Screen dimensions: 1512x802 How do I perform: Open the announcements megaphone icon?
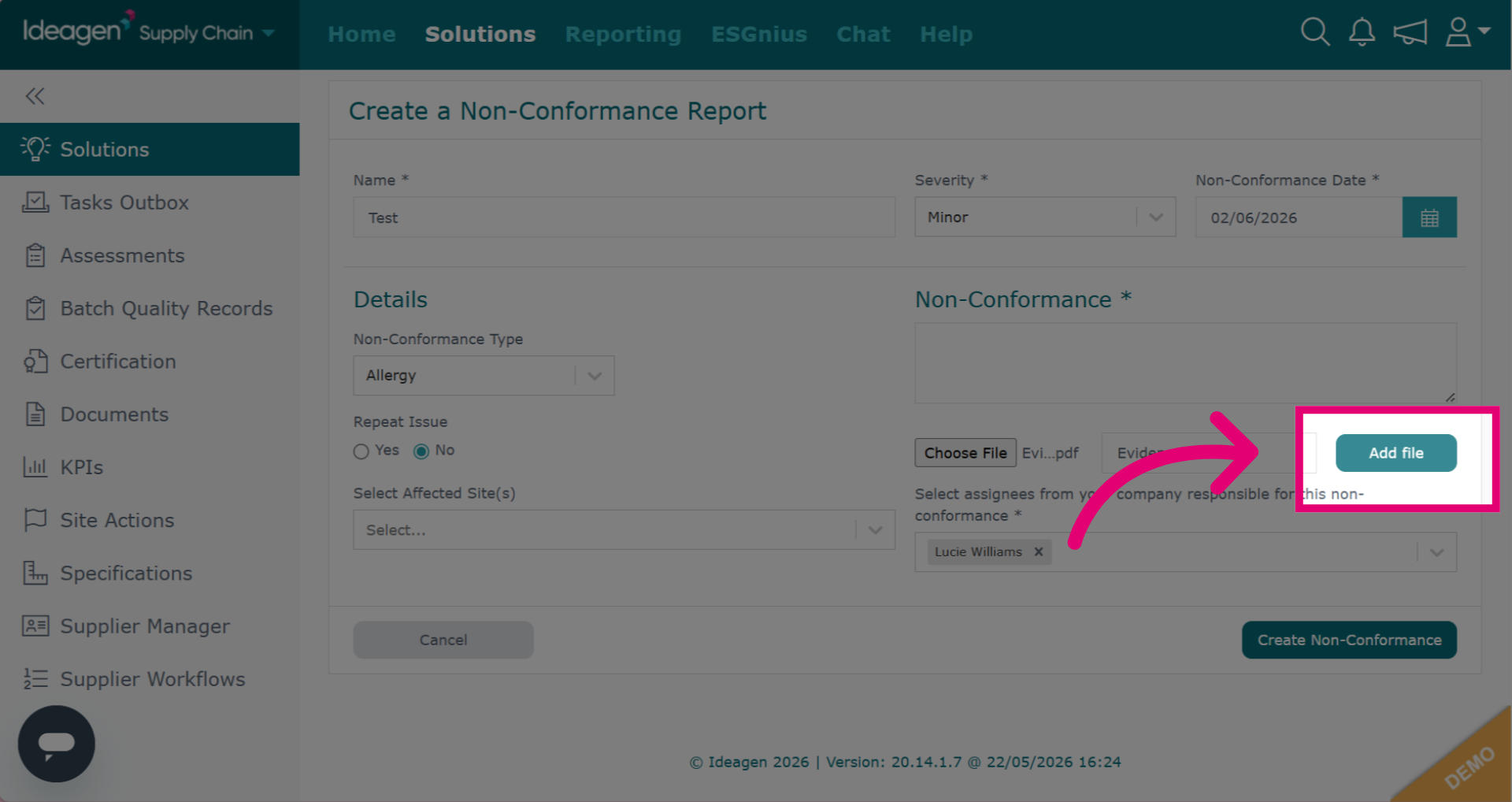1410,32
